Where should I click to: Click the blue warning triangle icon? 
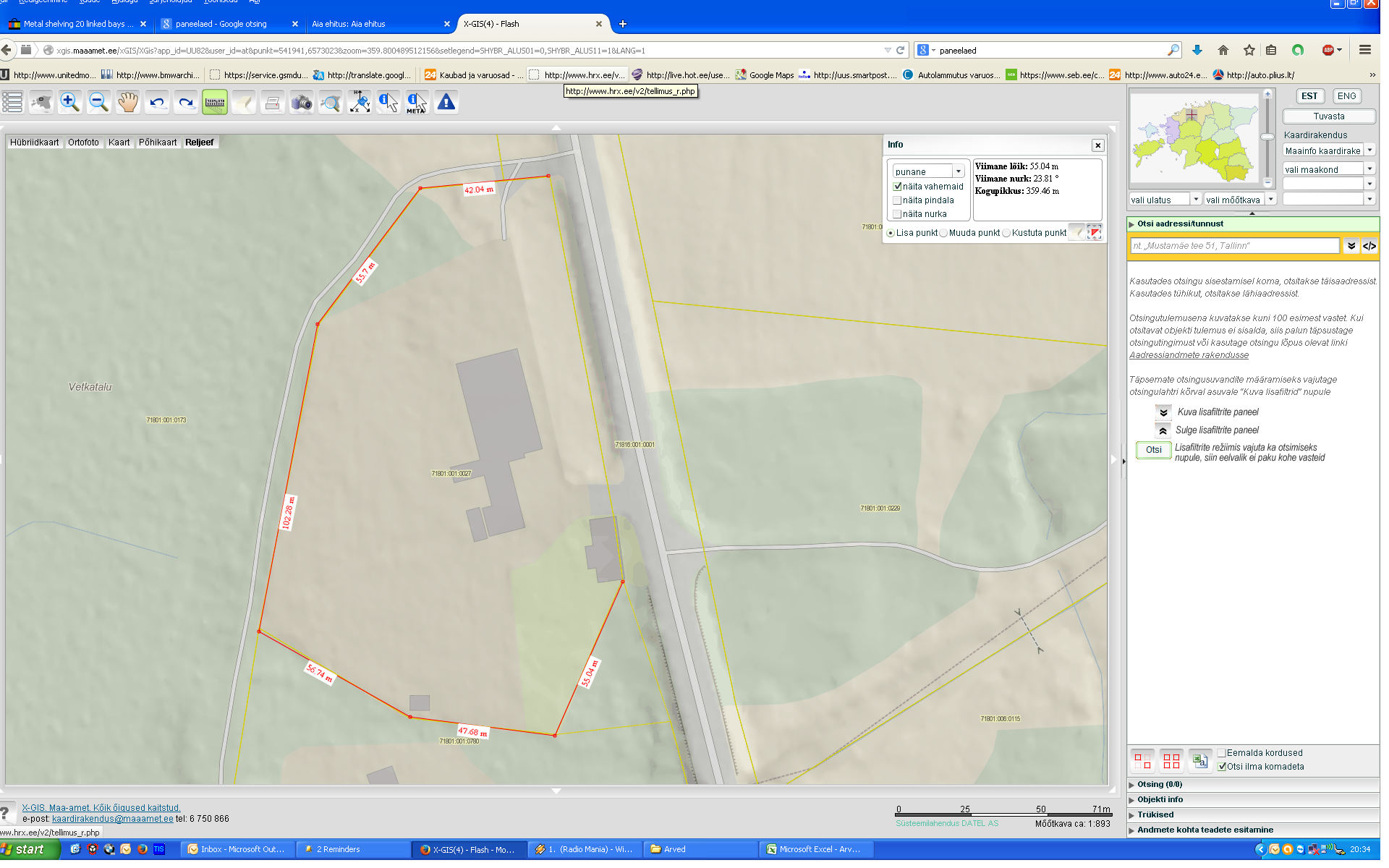(x=446, y=103)
